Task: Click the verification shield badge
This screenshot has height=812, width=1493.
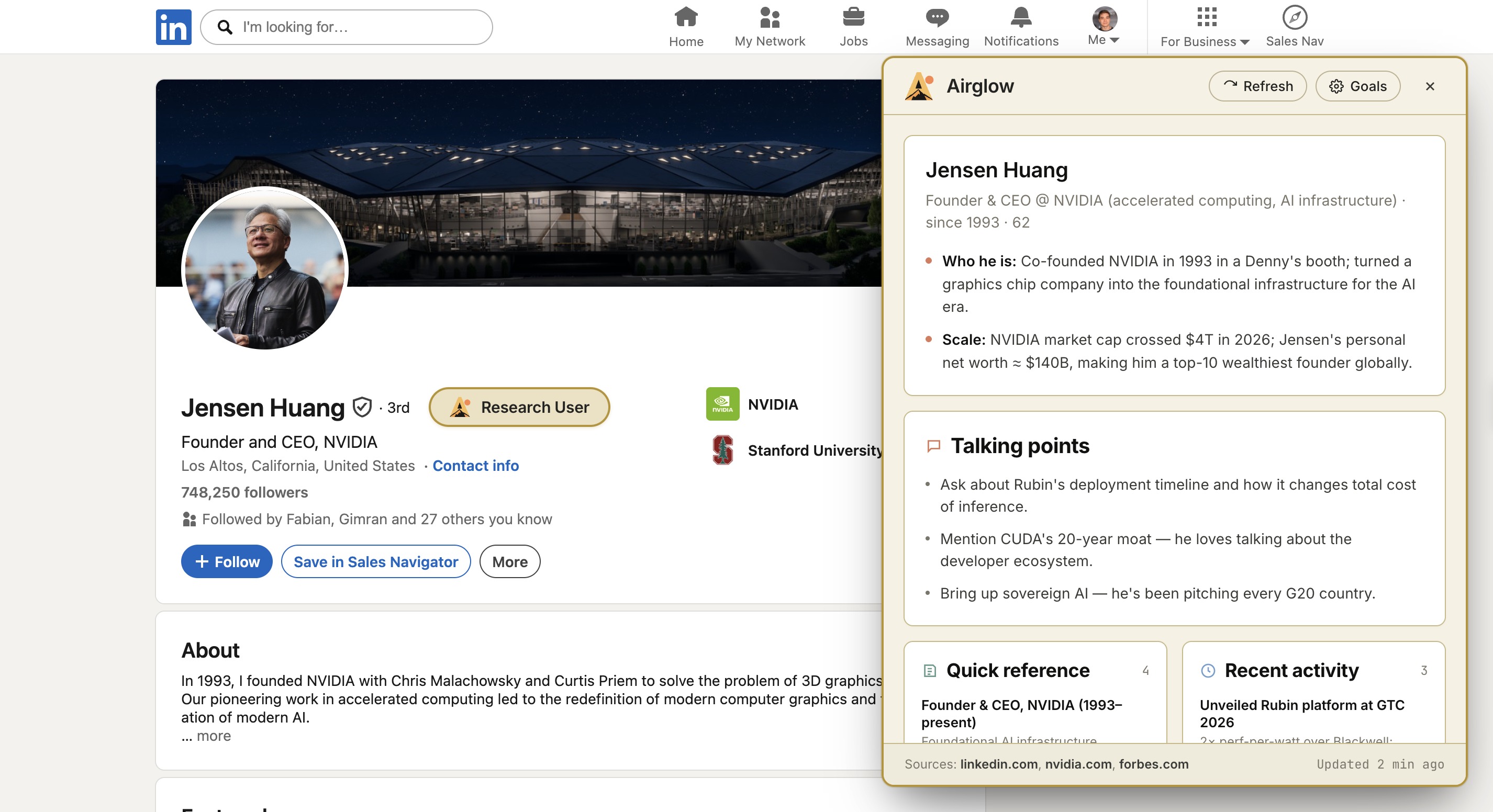Action: pyautogui.click(x=362, y=407)
